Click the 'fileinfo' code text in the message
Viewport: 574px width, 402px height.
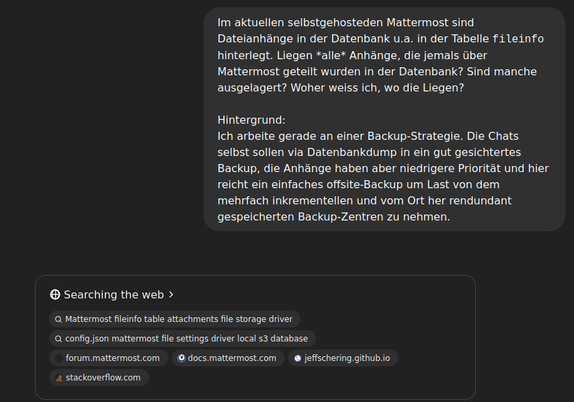coord(518,39)
